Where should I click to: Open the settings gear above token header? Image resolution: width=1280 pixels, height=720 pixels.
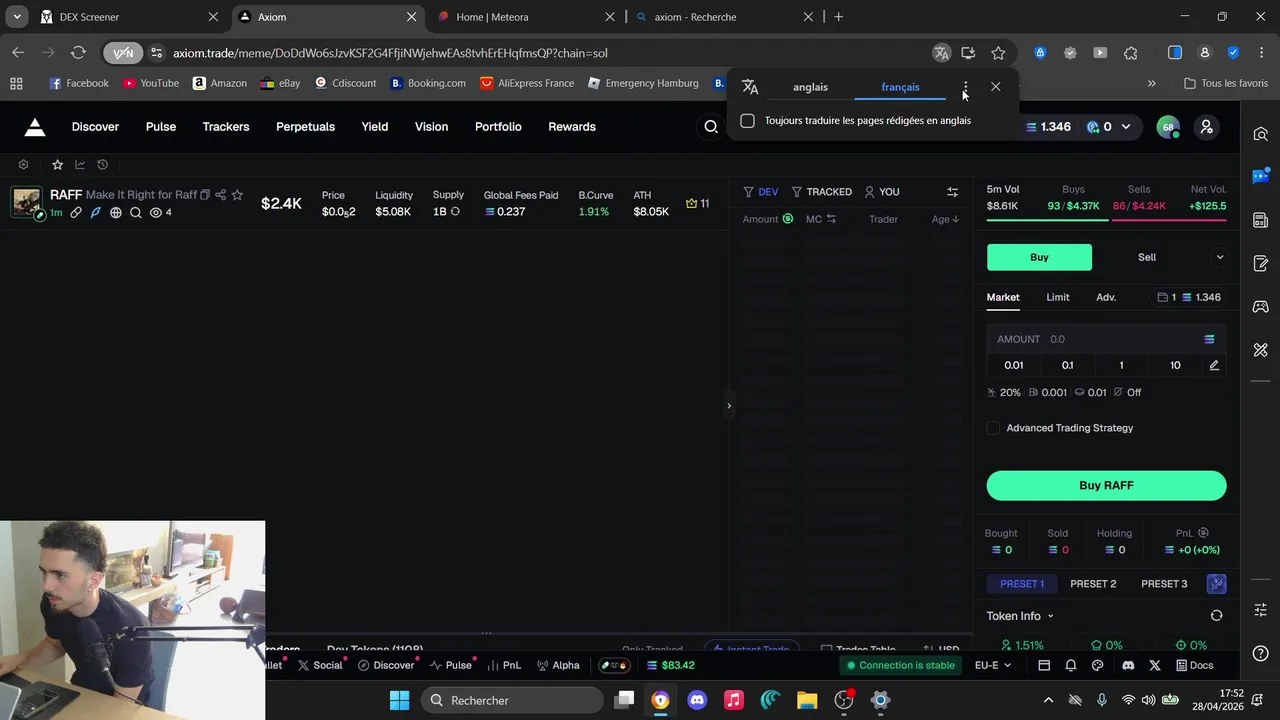24,165
